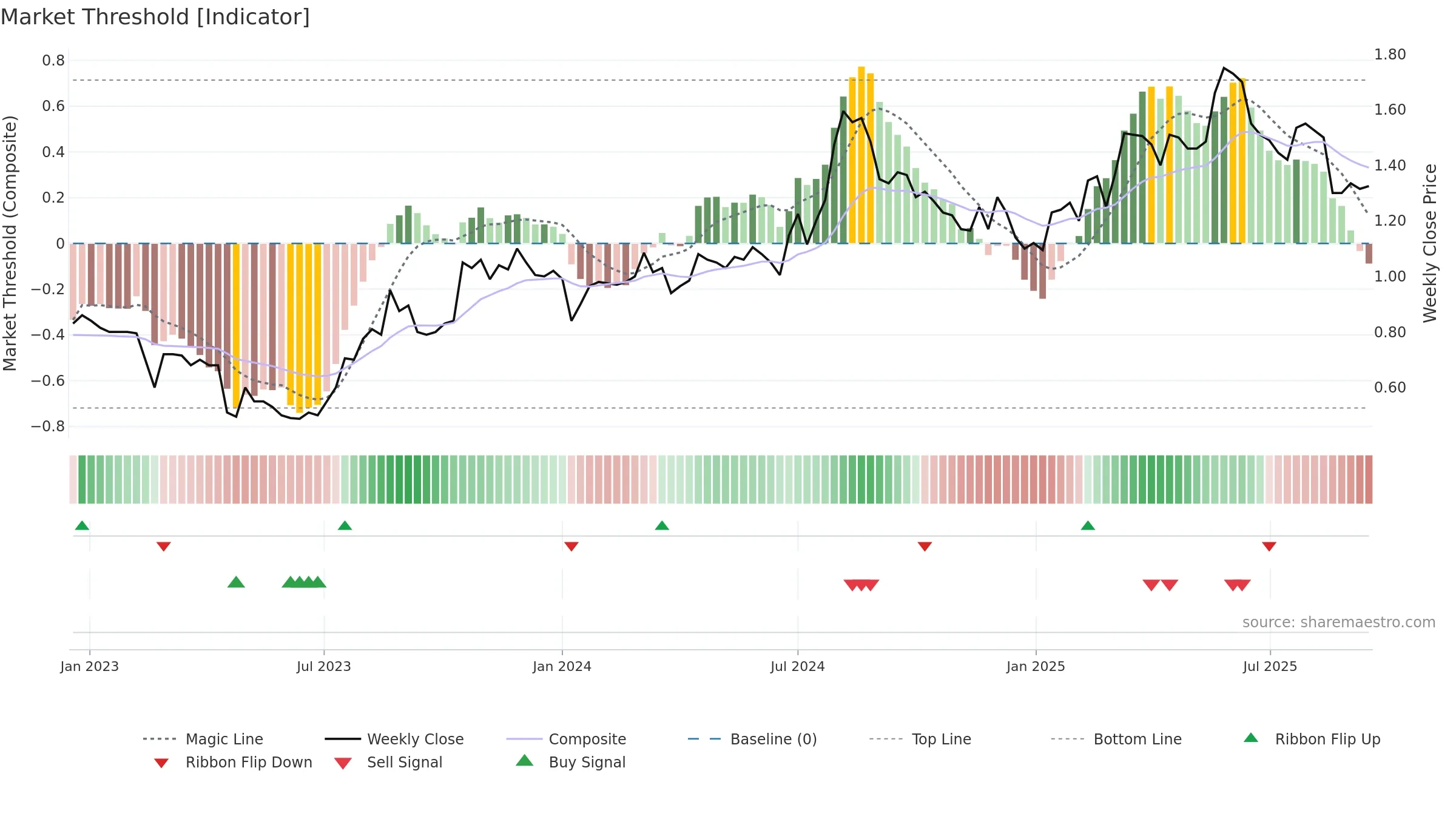Toggle the Baseline (0) legend entry
This screenshot has width=1456, height=819.
pyautogui.click(x=752, y=739)
